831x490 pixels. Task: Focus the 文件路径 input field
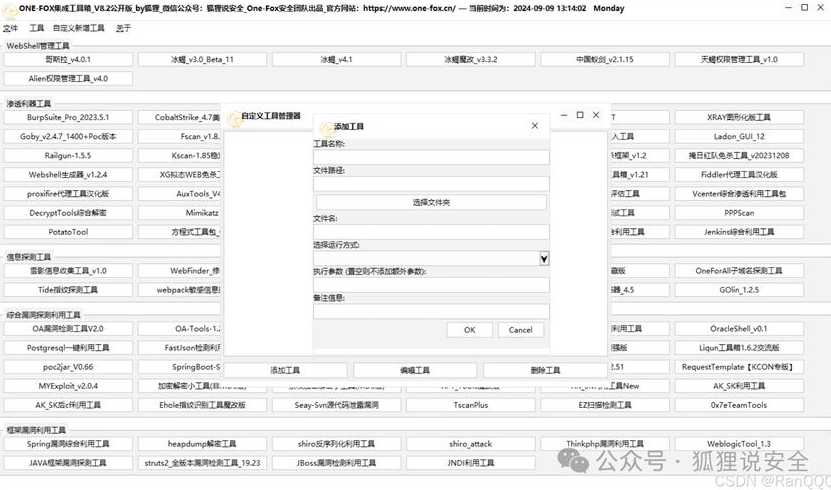point(431,184)
